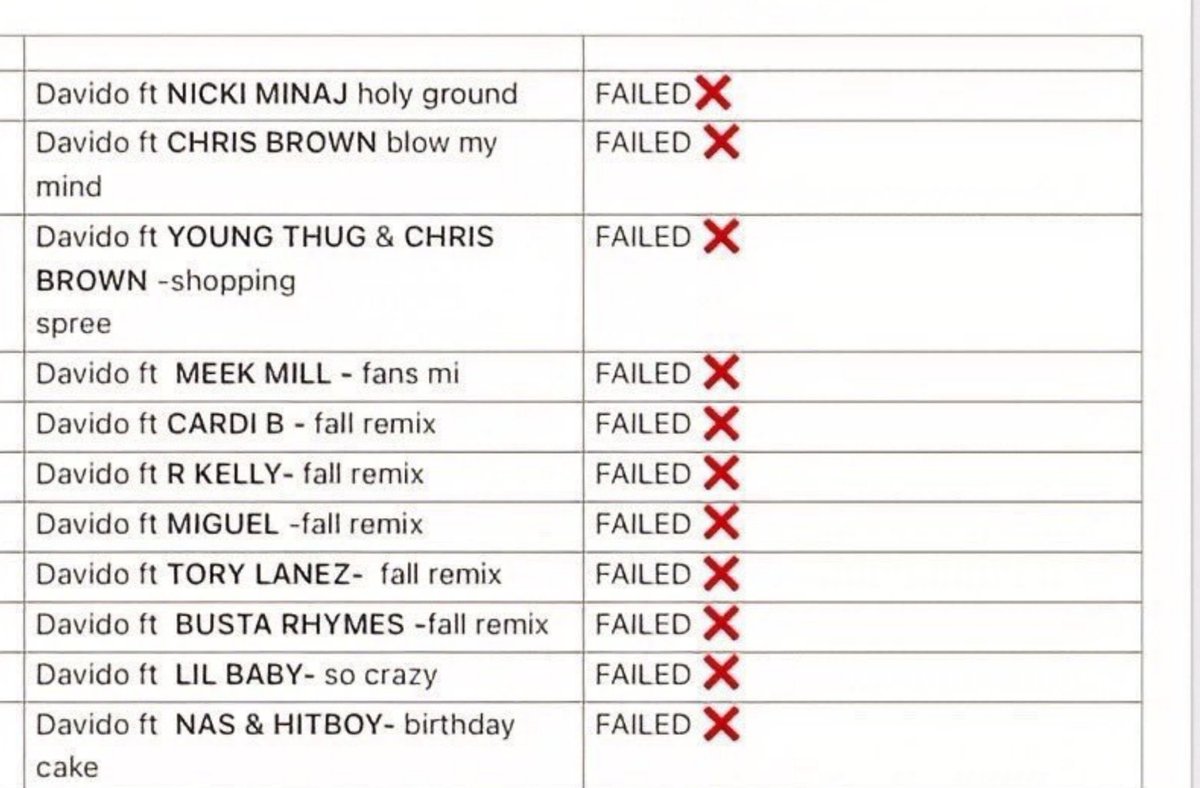The width and height of the screenshot is (1200, 788).
Task: Click red X in Busta Rhymes row
Action: pos(721,624)
